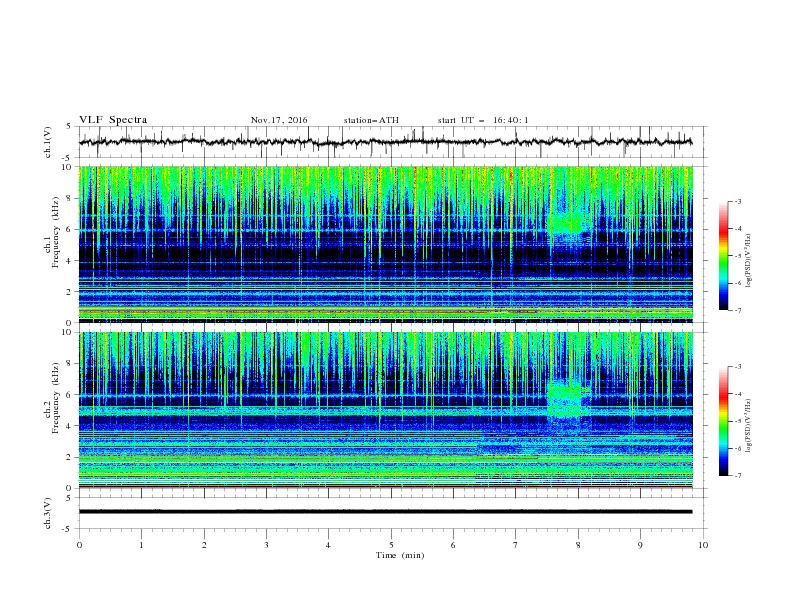Screen dimensions: 792x612
Task: Click the '-5' tick on ch.2 colorbar
Action: click(x=737, y=421)
